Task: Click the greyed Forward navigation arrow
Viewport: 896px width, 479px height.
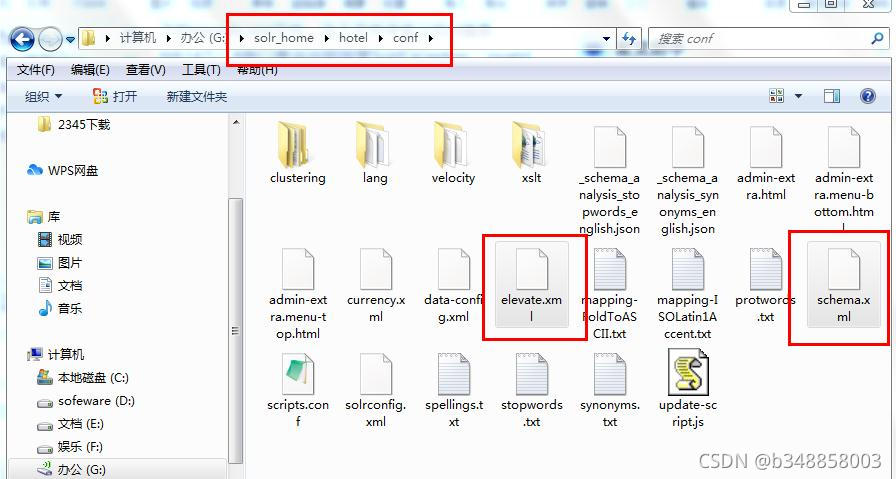Action: pos(50,39)
